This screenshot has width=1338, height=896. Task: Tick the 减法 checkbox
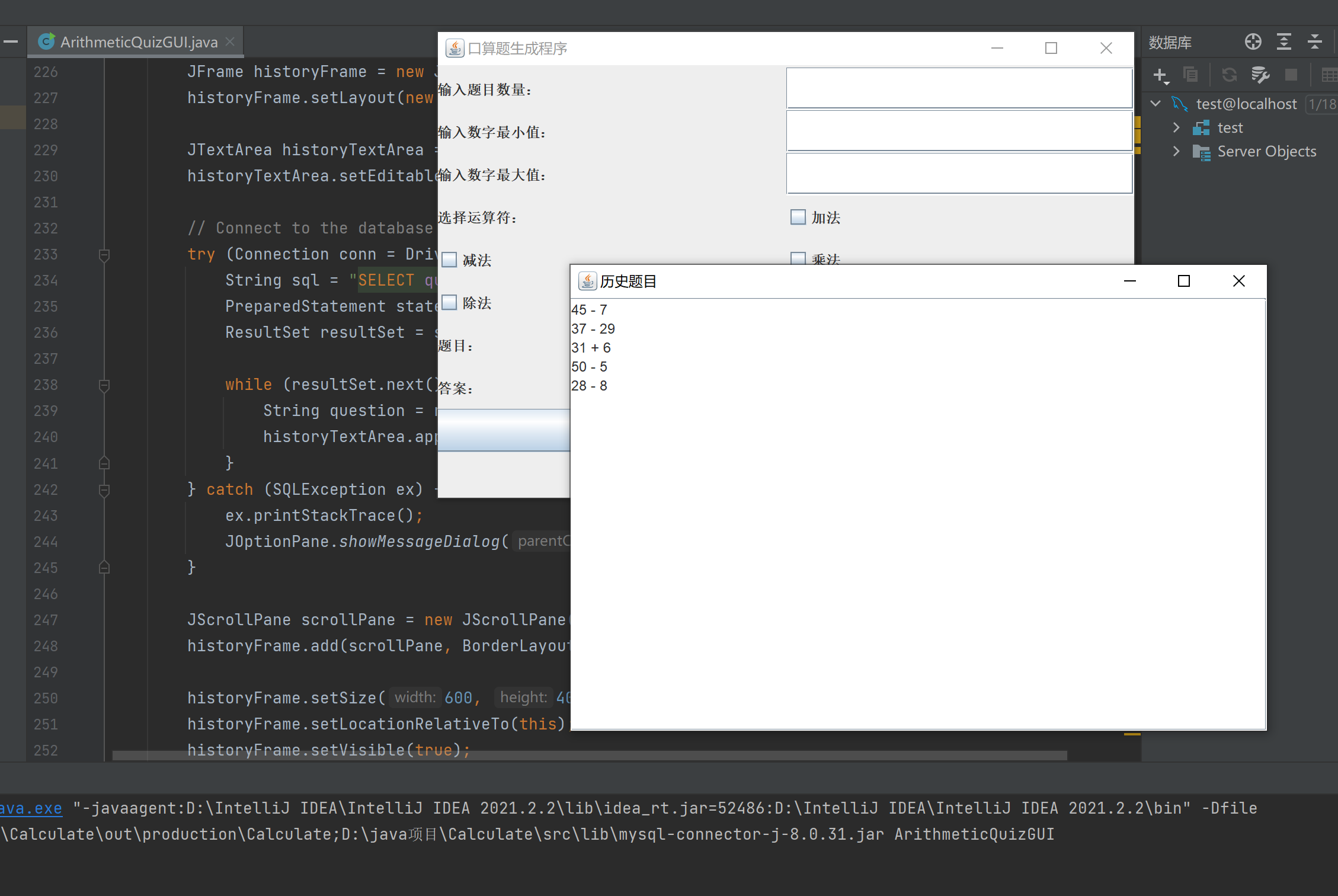pyautogui.click(x=450, y=260)
